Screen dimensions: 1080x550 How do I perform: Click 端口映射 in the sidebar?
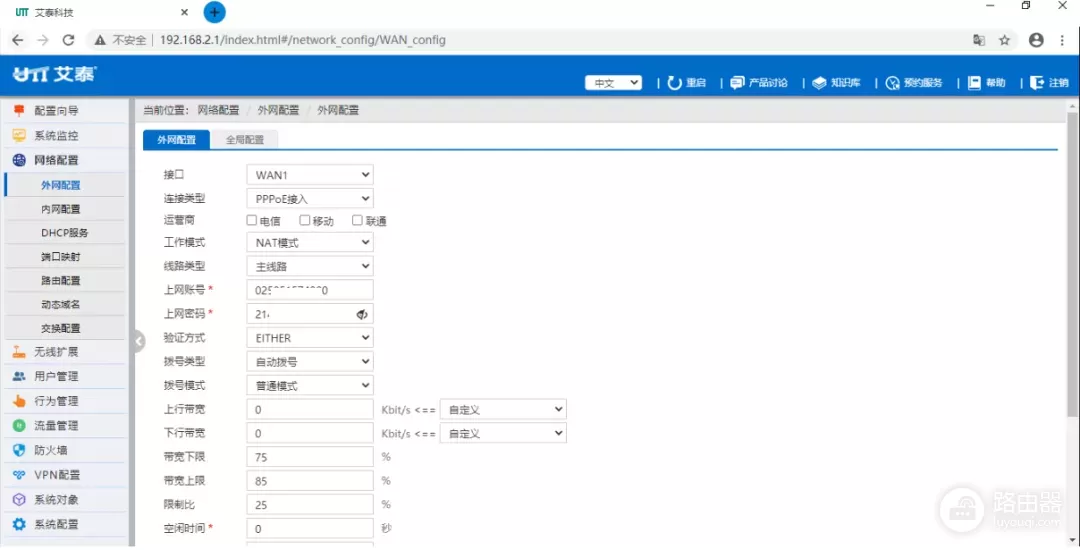click(x=61, y=257)
